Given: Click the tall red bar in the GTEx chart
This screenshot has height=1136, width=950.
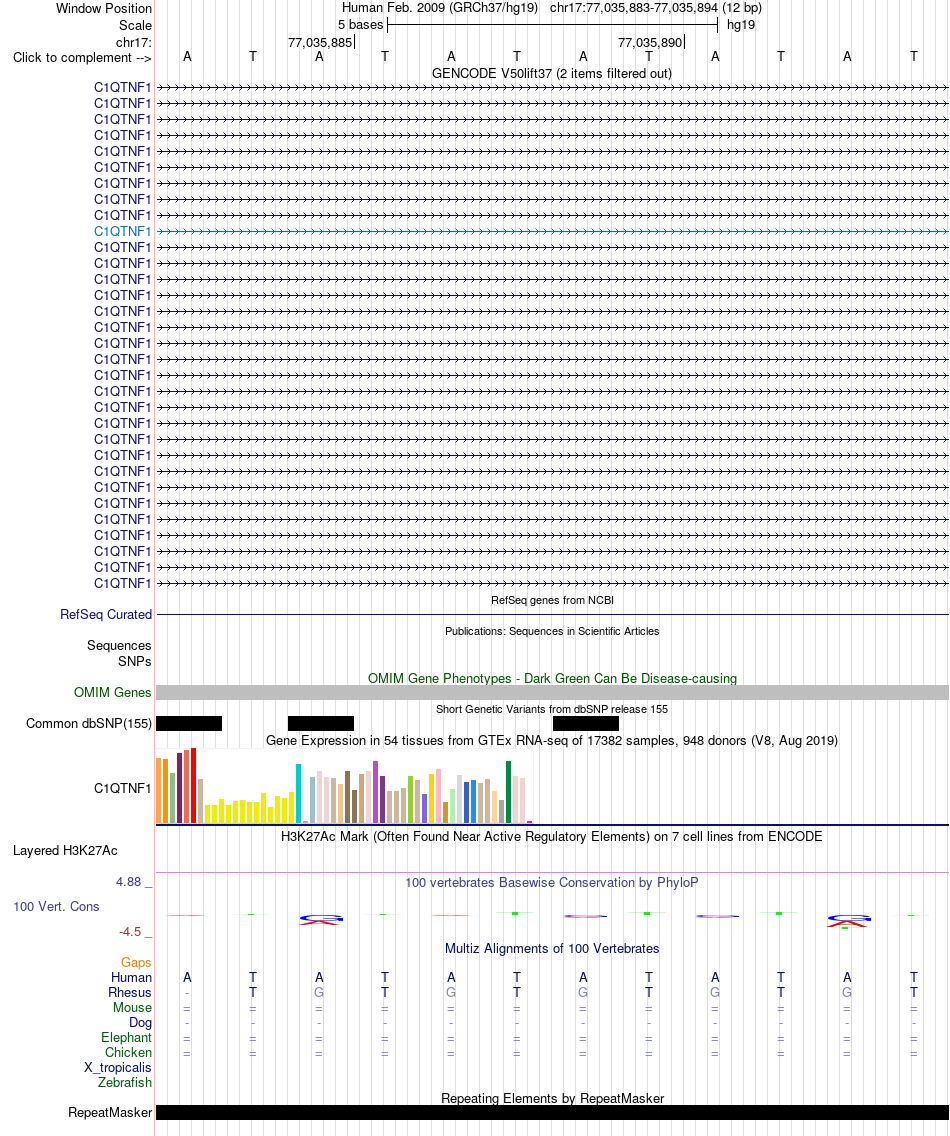Looking at the screenshot, I should point(193,786).
